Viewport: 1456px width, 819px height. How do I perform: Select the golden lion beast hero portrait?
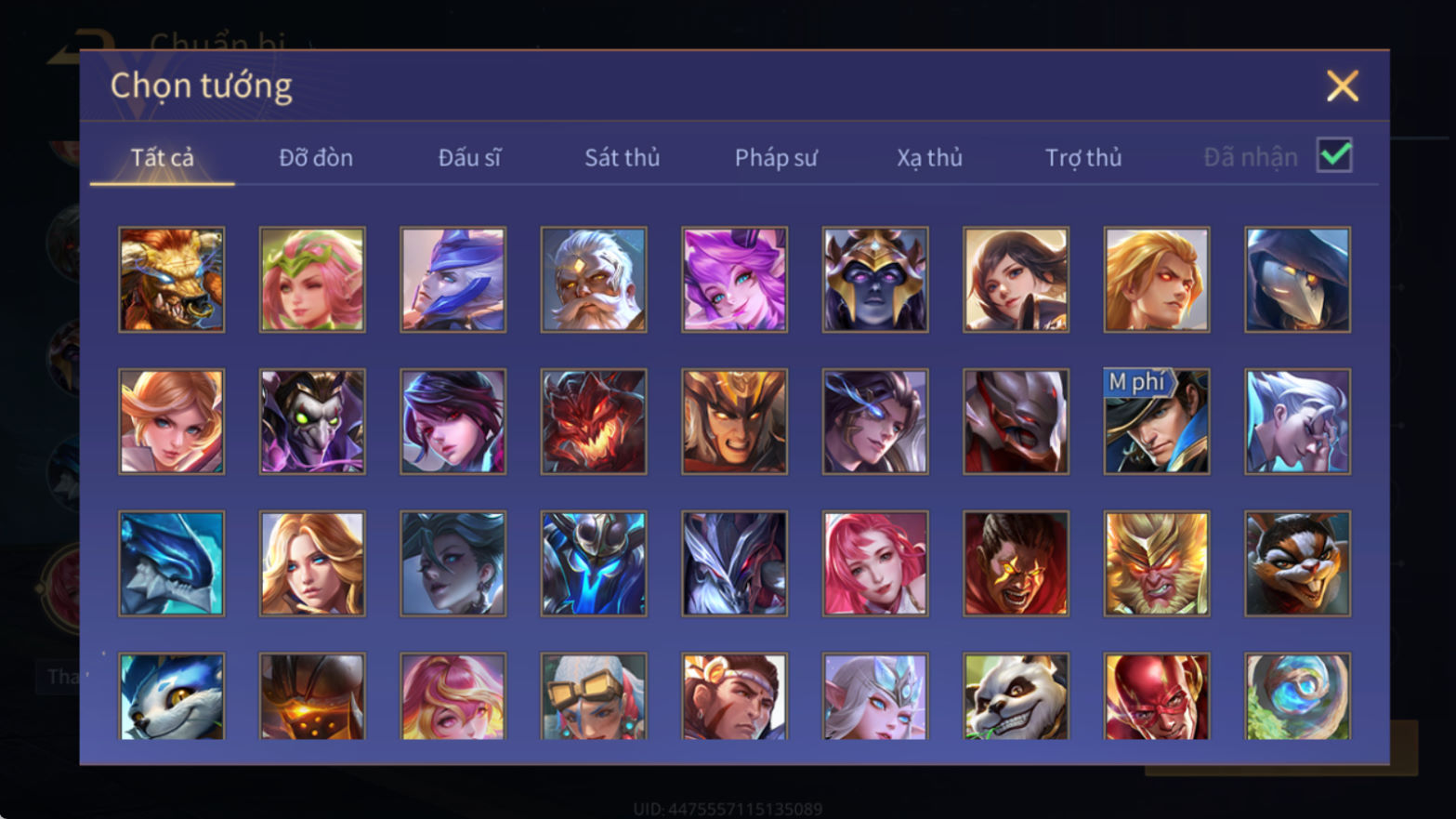click(x=172, y=280)
